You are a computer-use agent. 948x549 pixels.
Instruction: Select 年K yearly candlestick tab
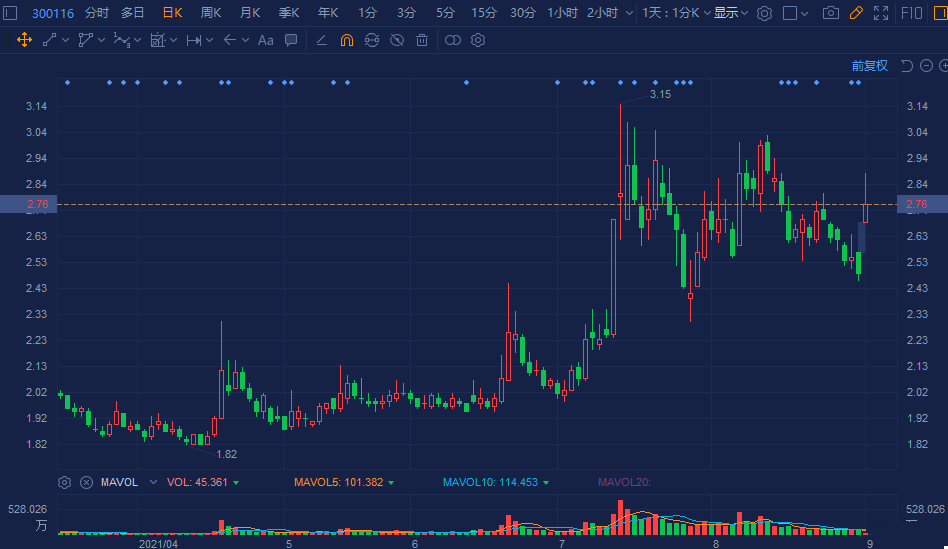328,13
